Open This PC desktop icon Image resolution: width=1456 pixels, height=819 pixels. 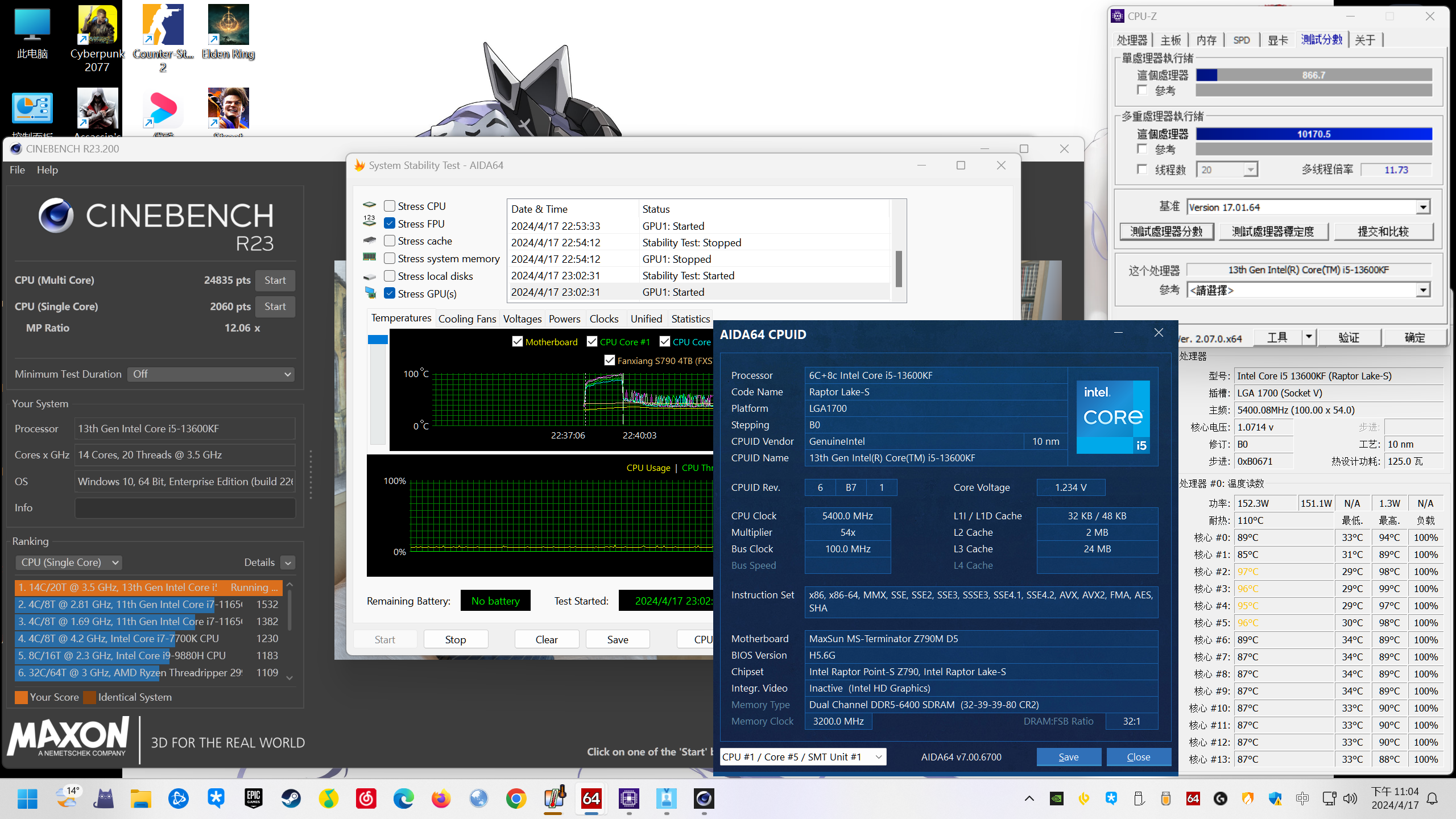(32, 33)
